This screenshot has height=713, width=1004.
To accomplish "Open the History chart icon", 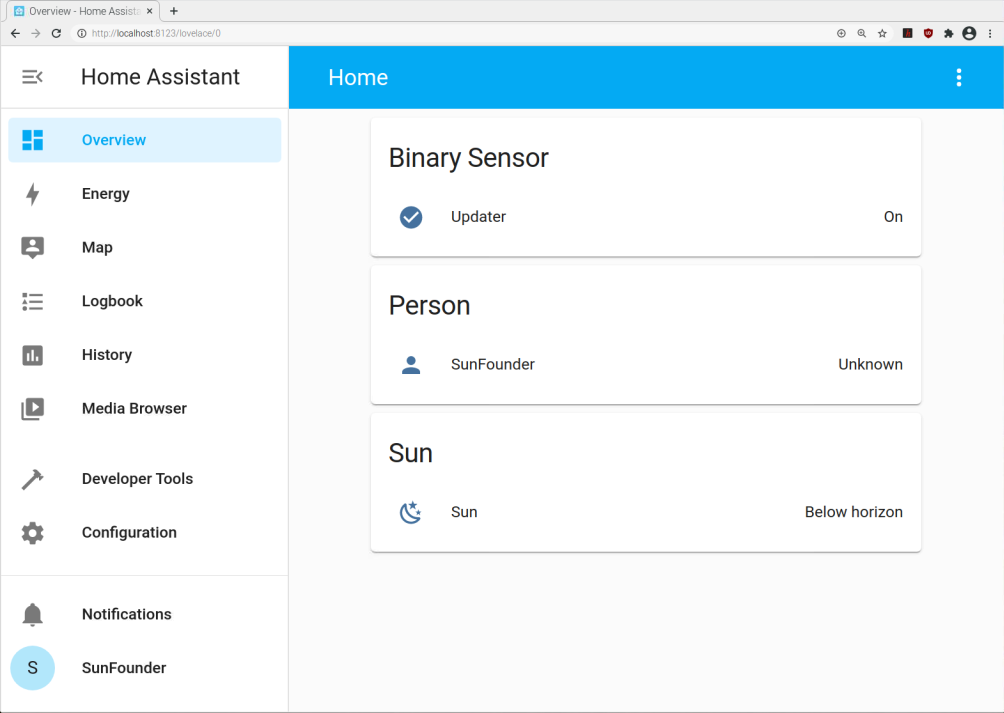I will (33, 355).
